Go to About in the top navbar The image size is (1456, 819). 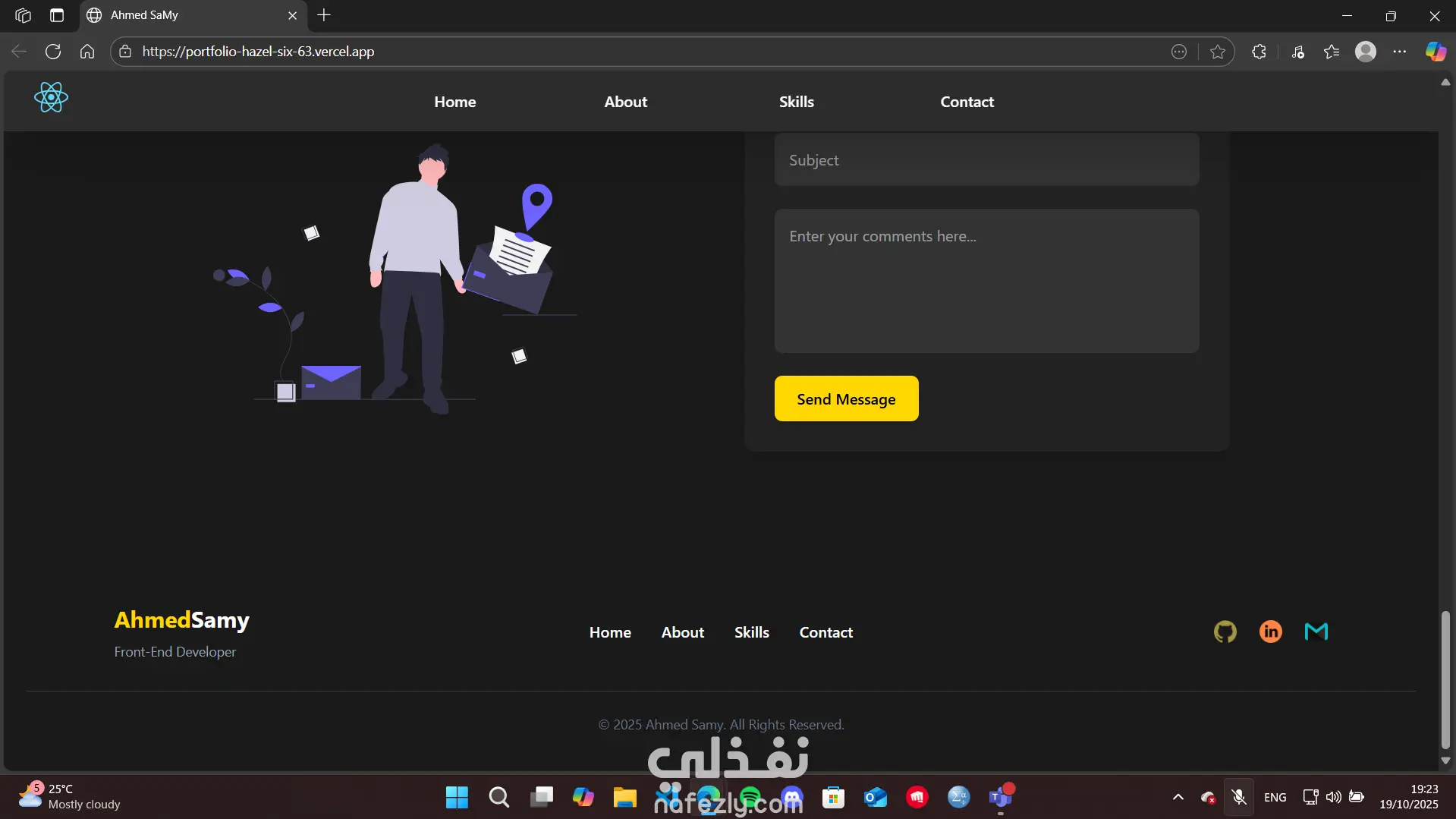(626, 102)
